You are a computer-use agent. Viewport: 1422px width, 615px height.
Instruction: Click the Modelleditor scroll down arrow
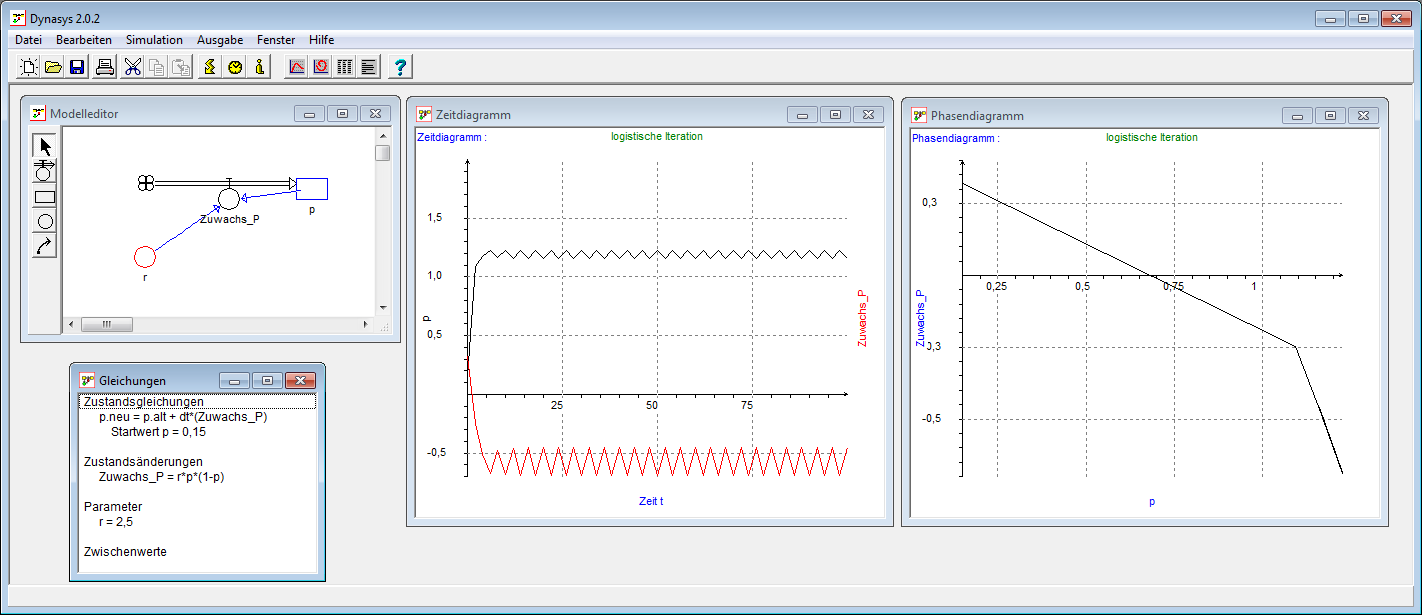pos(382,308)
